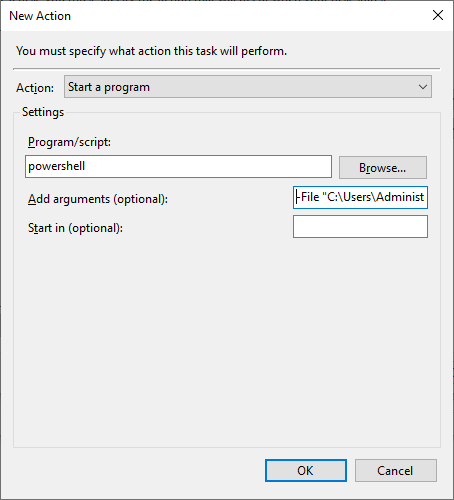Click the 'Settings' group heading
The height and width of the screenshot is (500, 454).
point(43,112)
